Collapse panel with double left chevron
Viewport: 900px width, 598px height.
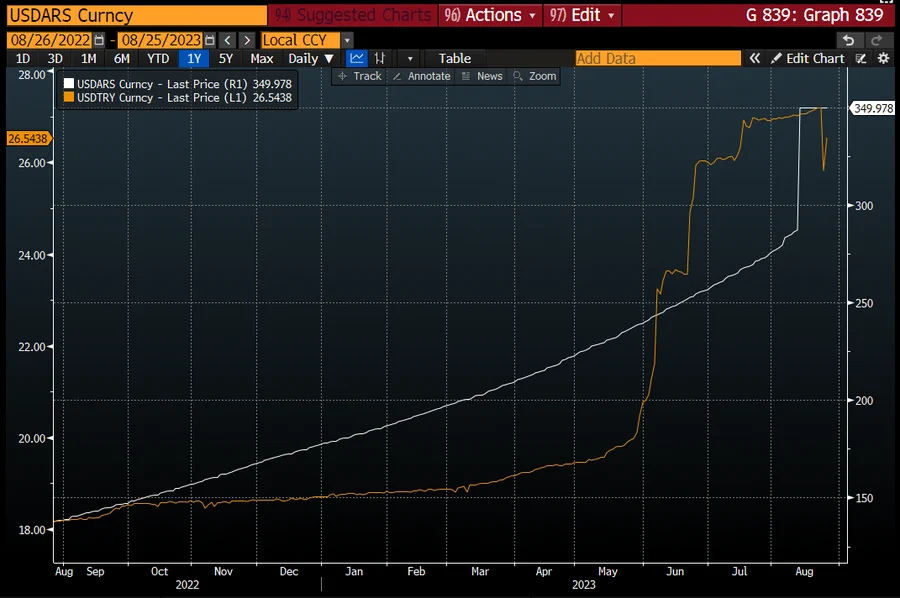tap(755, 59)
